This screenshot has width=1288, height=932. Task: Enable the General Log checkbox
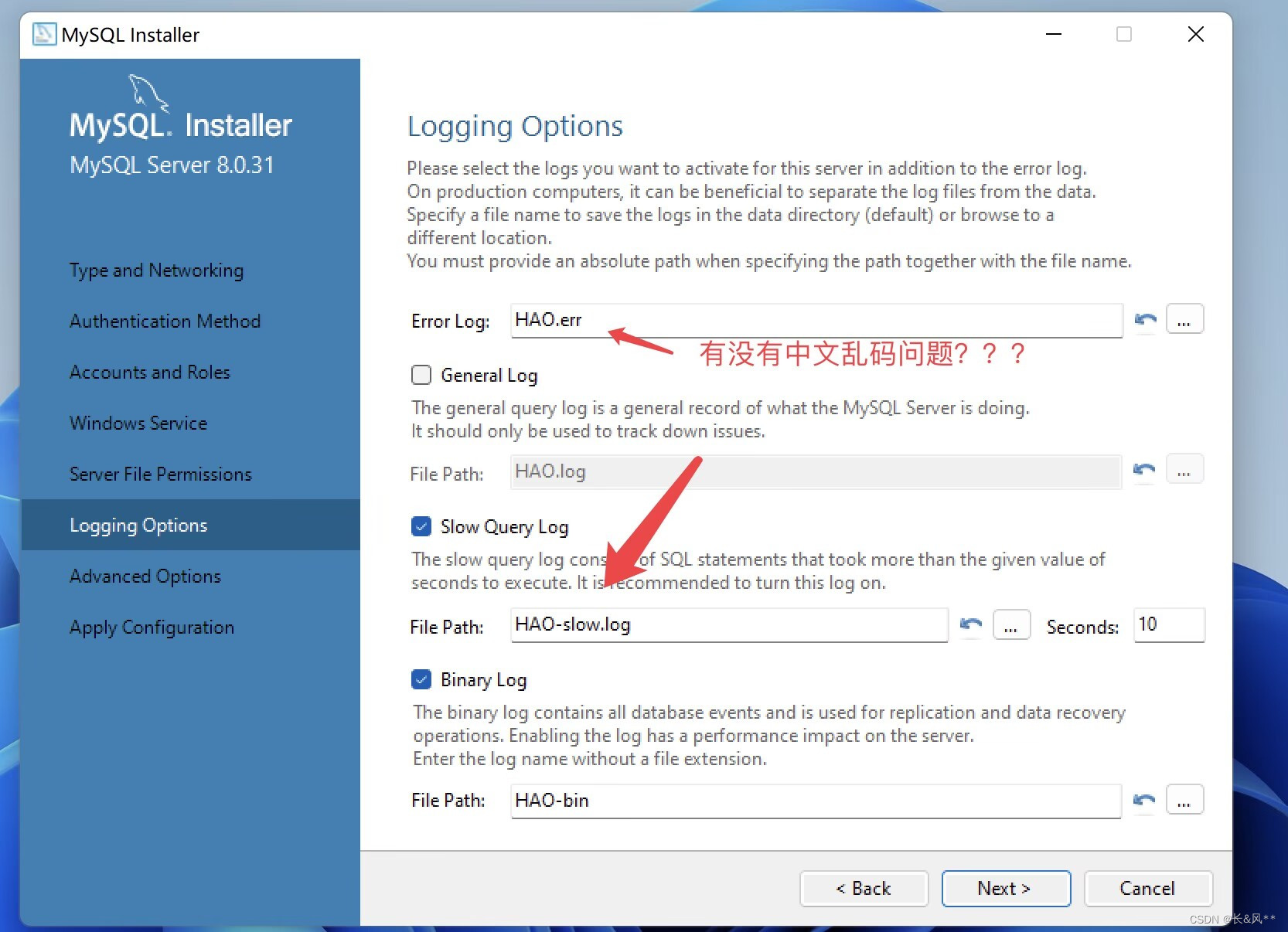(421, 375)
